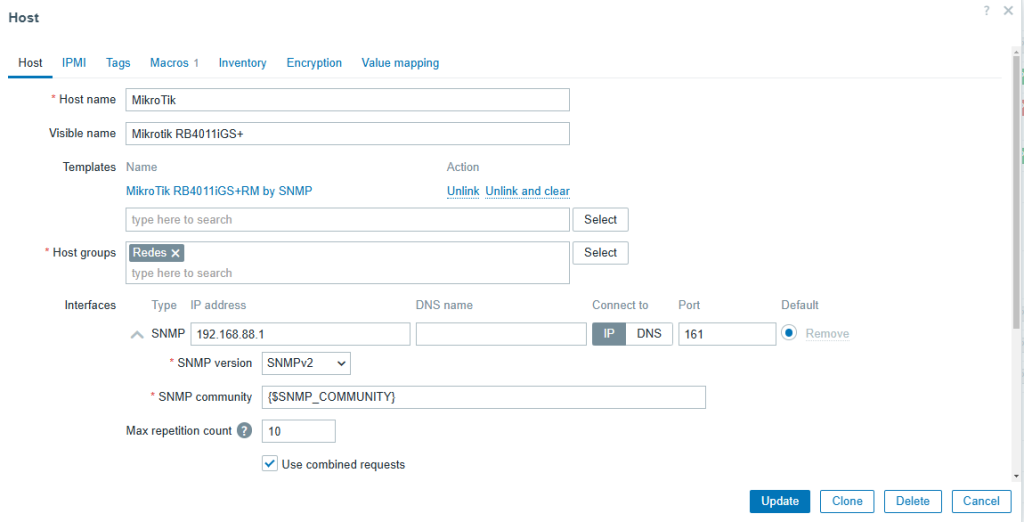Focus the Host name field
This screenshot has width=1024, height=522.
347,100
